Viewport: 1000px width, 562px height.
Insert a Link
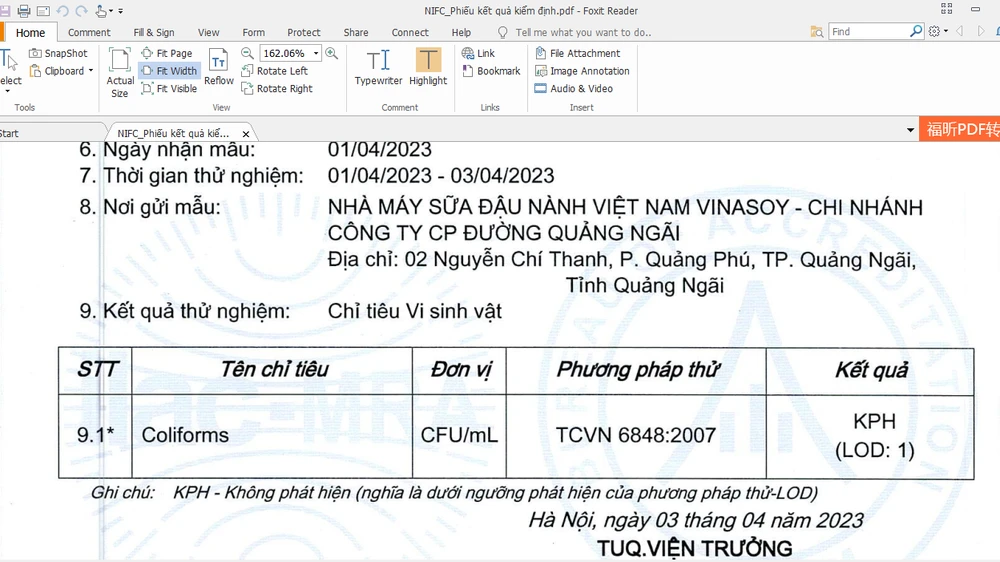click(478, 53)
